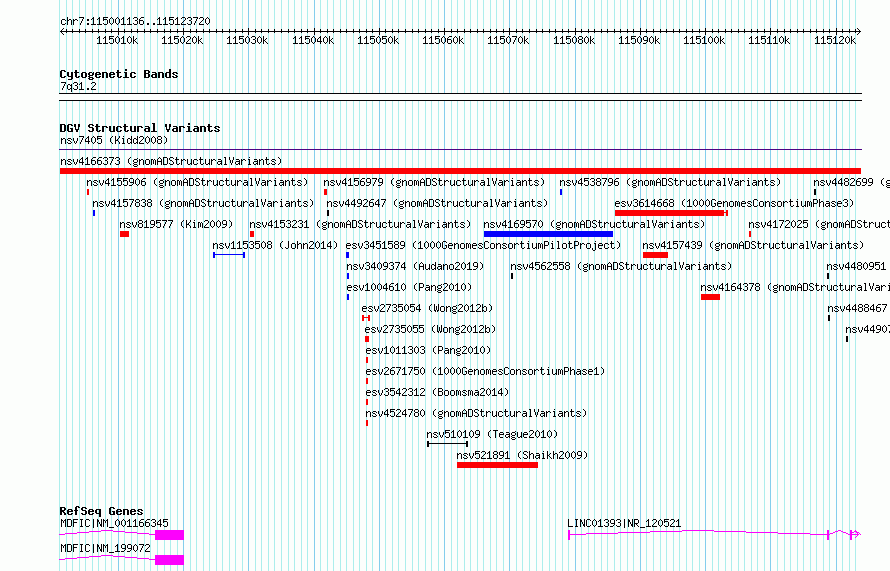
Task: Click the ruler's left arrowhead
Action: pos(62,32)
